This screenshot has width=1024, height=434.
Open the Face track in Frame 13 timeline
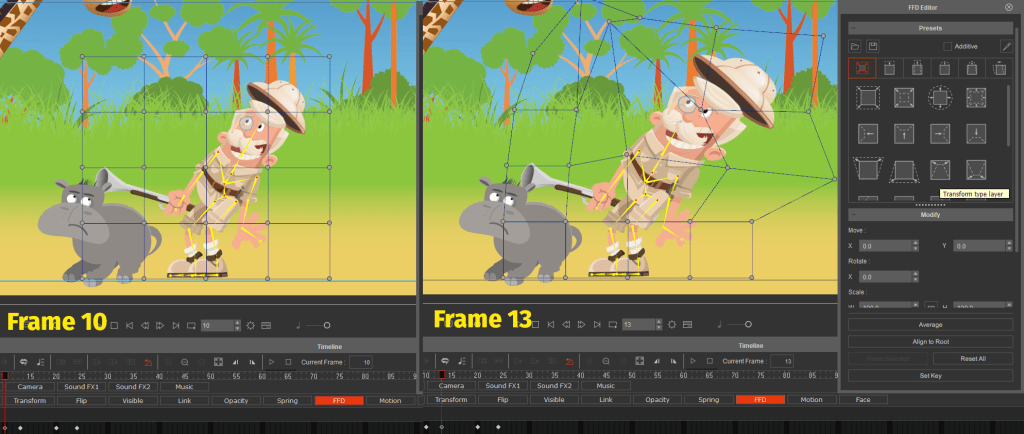pos(863,399)
